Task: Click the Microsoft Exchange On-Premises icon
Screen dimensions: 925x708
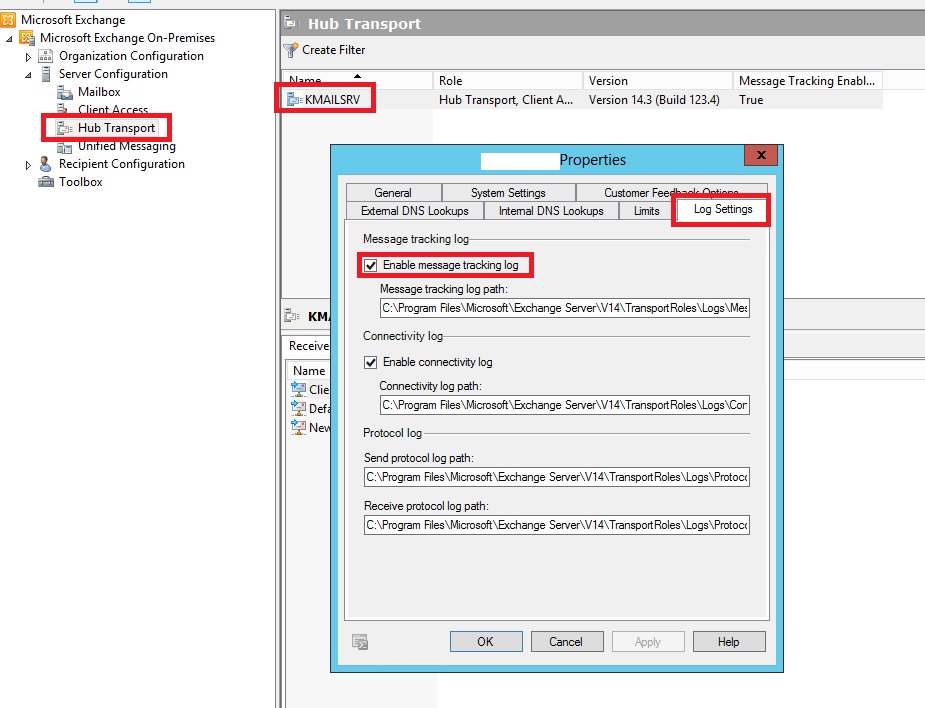Action: [27, 38]
